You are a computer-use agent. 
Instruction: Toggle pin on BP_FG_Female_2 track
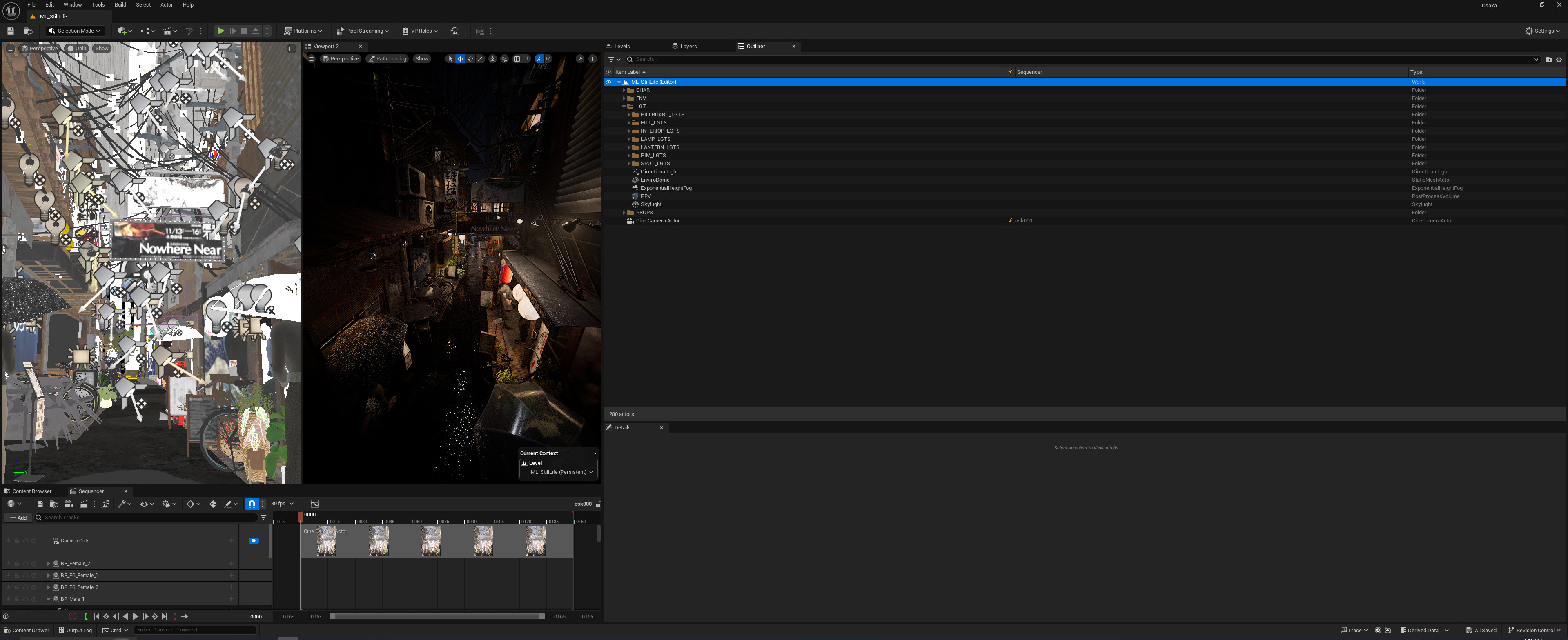(x=9, y=587)
